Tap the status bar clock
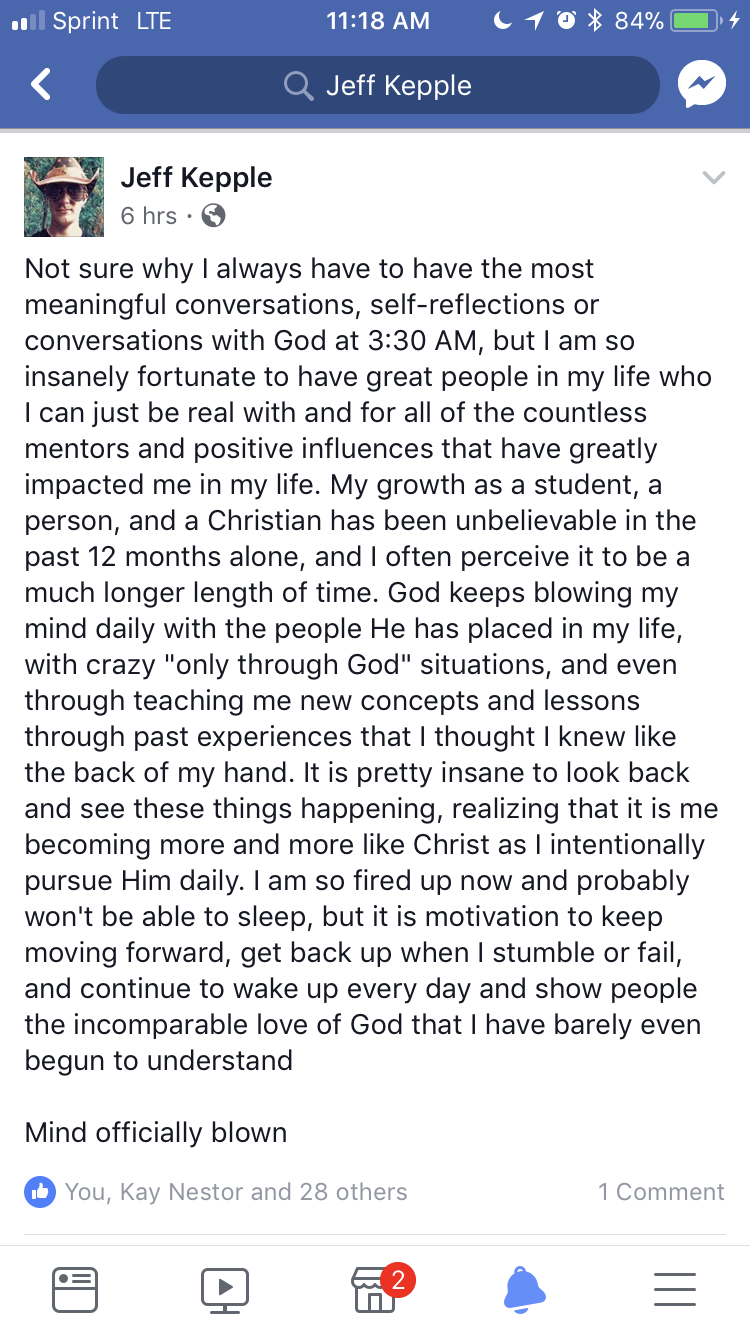Screen dimensions: 750x1334 click(x=377, y=21)
